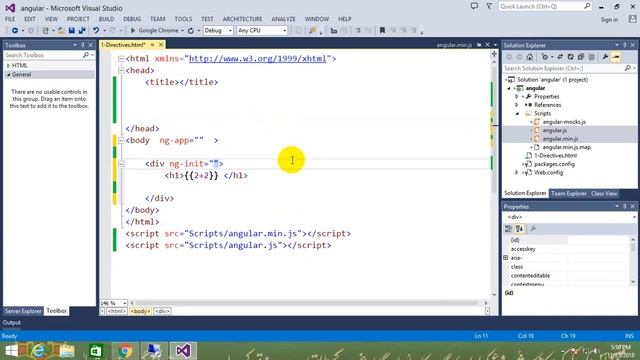This screenshot has width=640, height=360.
Task: Click the search icon in Solution Explorer
Action: pyautogui.click(x=627, y=68)
